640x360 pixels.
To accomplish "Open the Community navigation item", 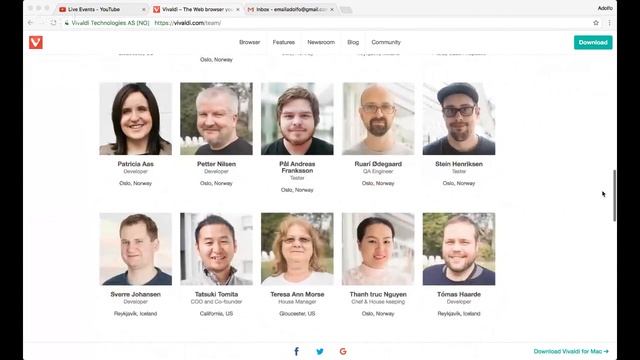I will click(386, 42).
